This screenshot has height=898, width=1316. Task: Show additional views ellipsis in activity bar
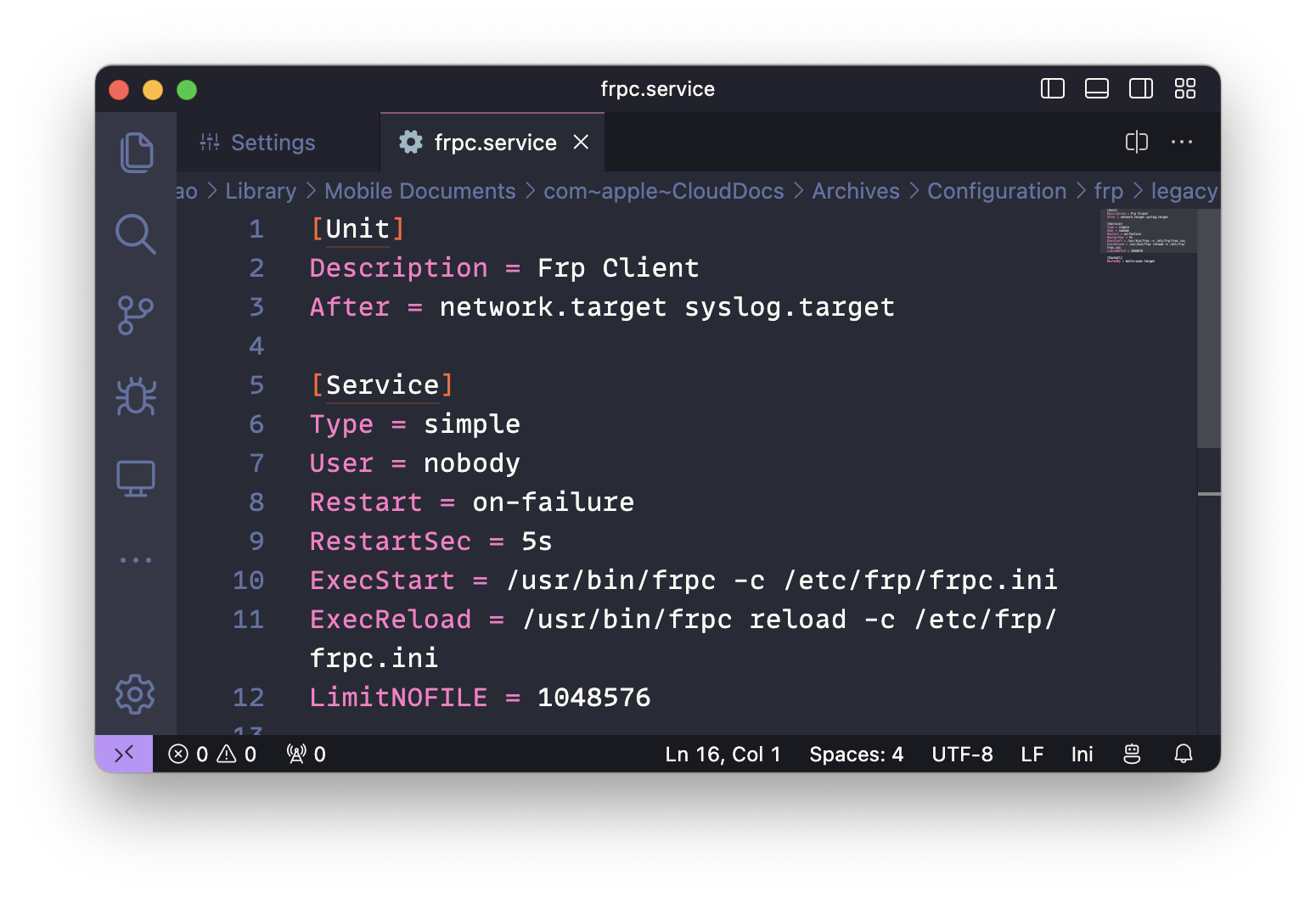(136, 560)
